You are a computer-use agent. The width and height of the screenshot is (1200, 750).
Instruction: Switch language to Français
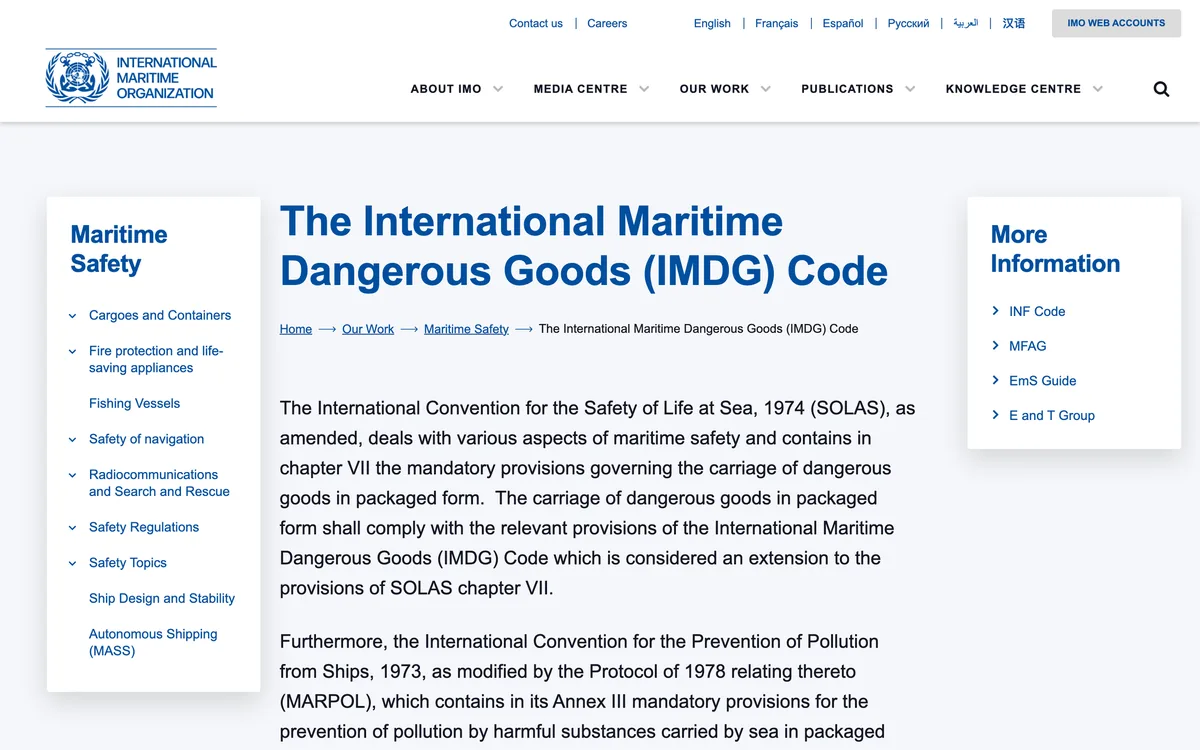click(x=777, y=23)
